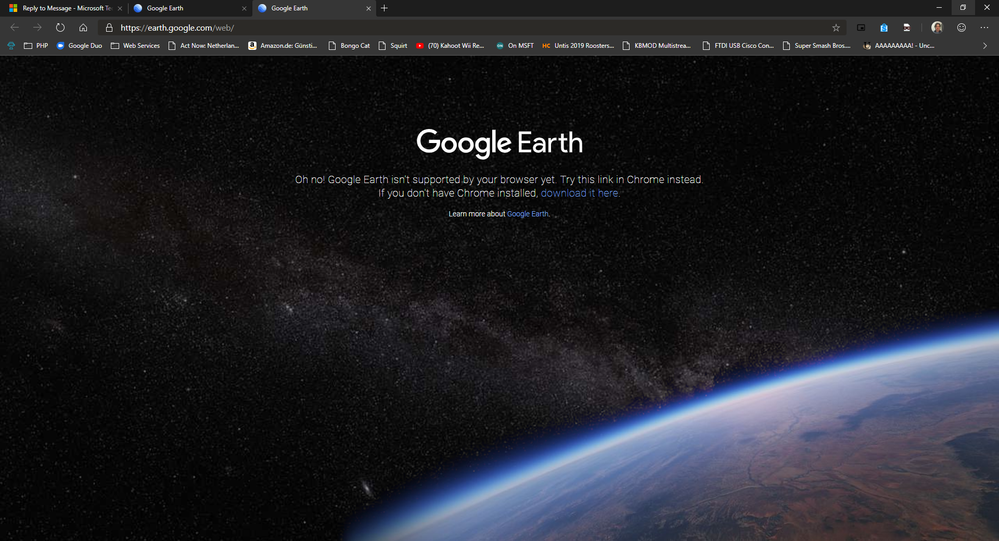Send feedback via smiley icon
Image resolution: width=999 pixels, height=541 pixels.
pyautogui.click(x=961, y=27)
